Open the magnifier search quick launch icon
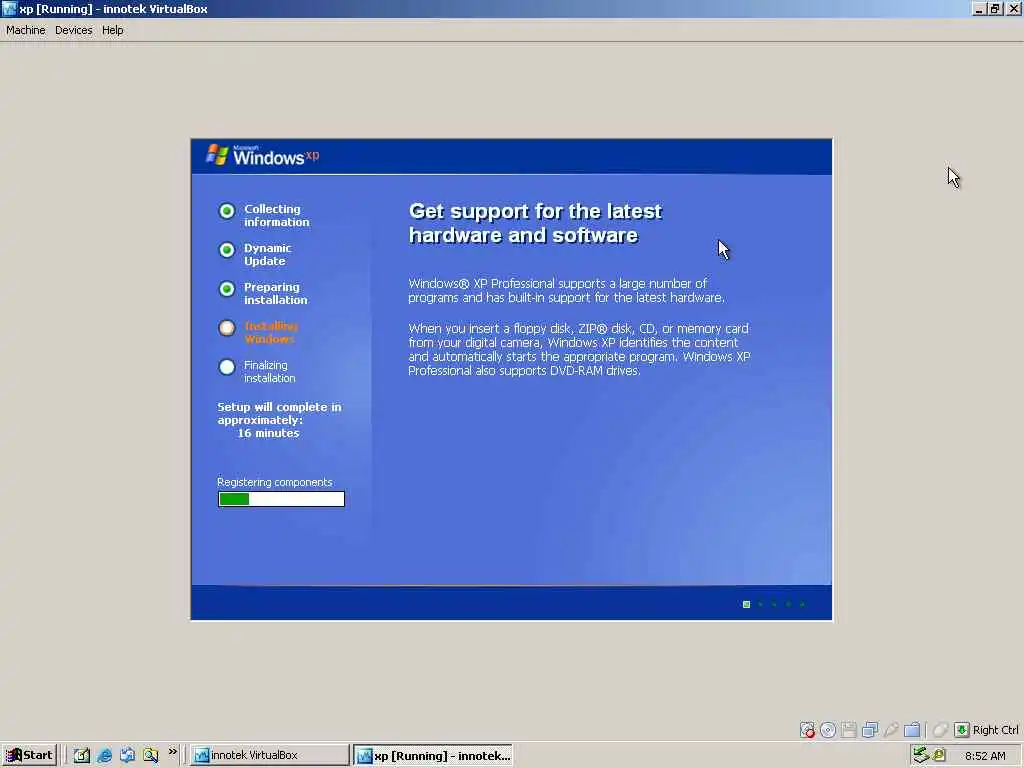 [151, 755]
